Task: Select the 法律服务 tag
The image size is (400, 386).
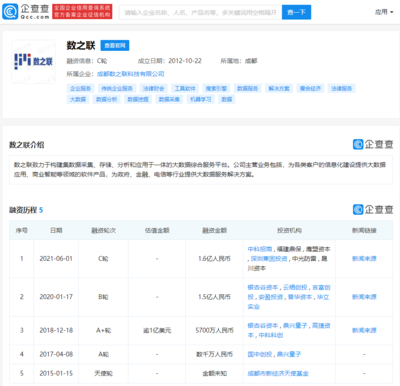Action: tap(342, 88)
